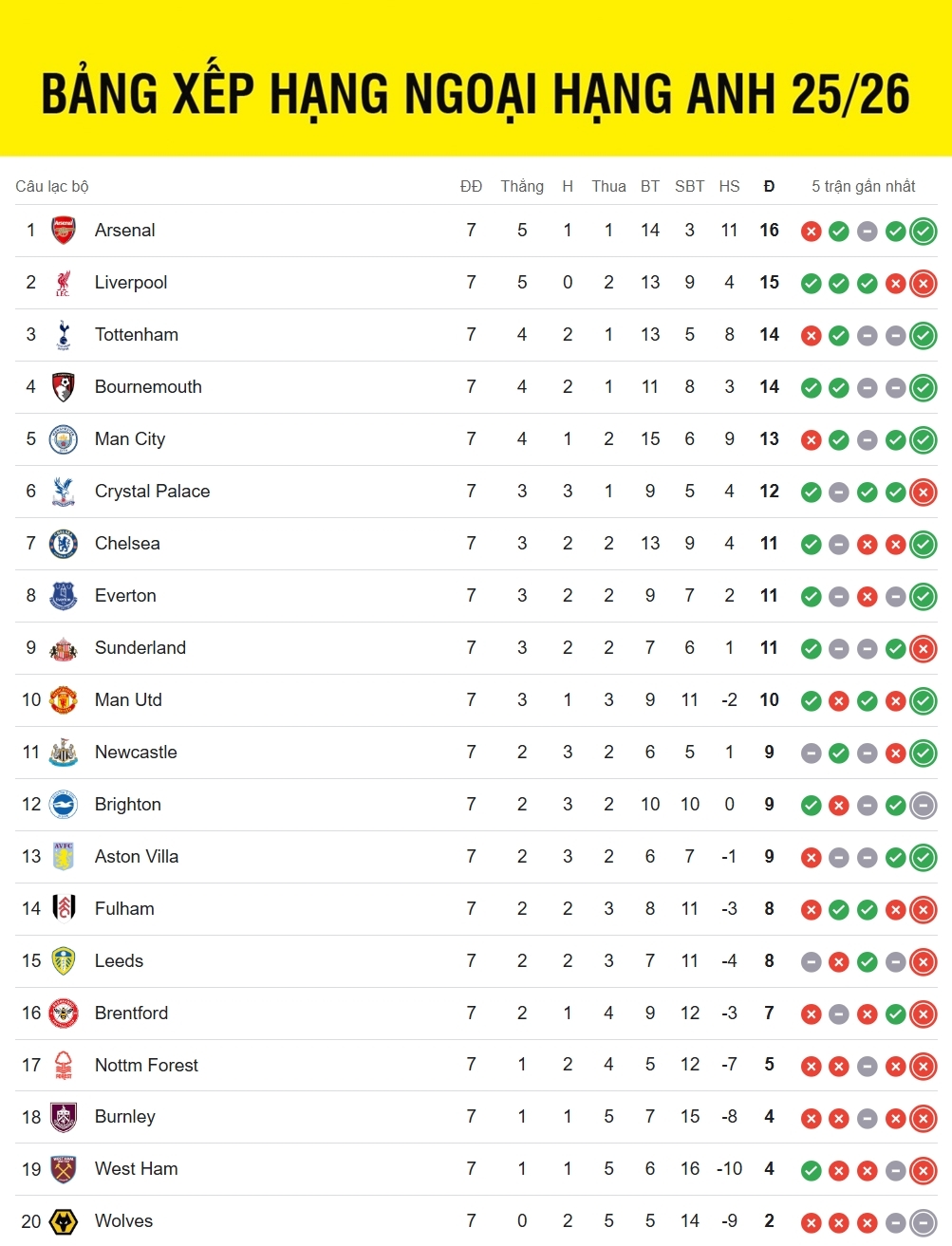Click the bold Đ points column header
The height and width of the screenshot is (1246, 952).
tap(769, 186)
